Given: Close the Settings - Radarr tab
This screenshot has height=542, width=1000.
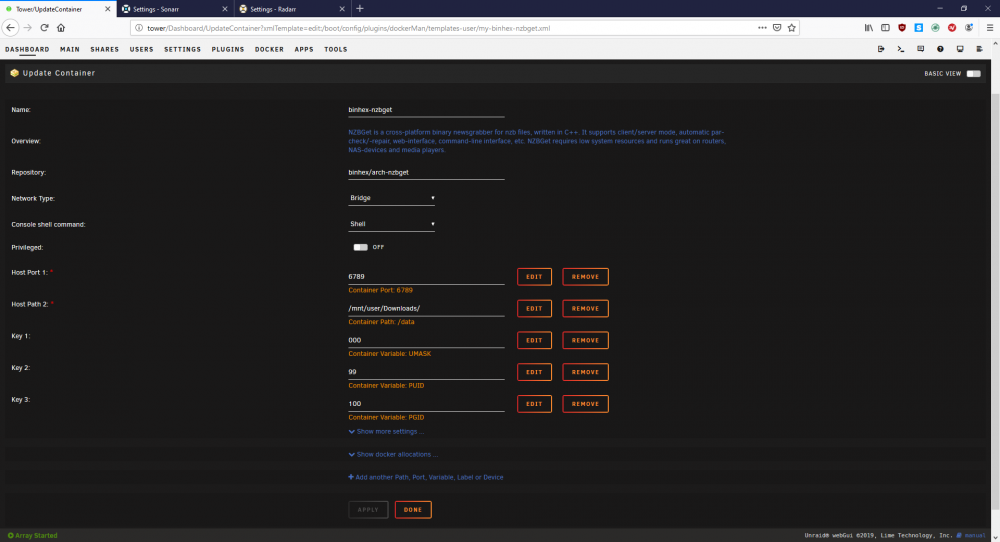Looking at the screenshot, I should click(342, 9).
